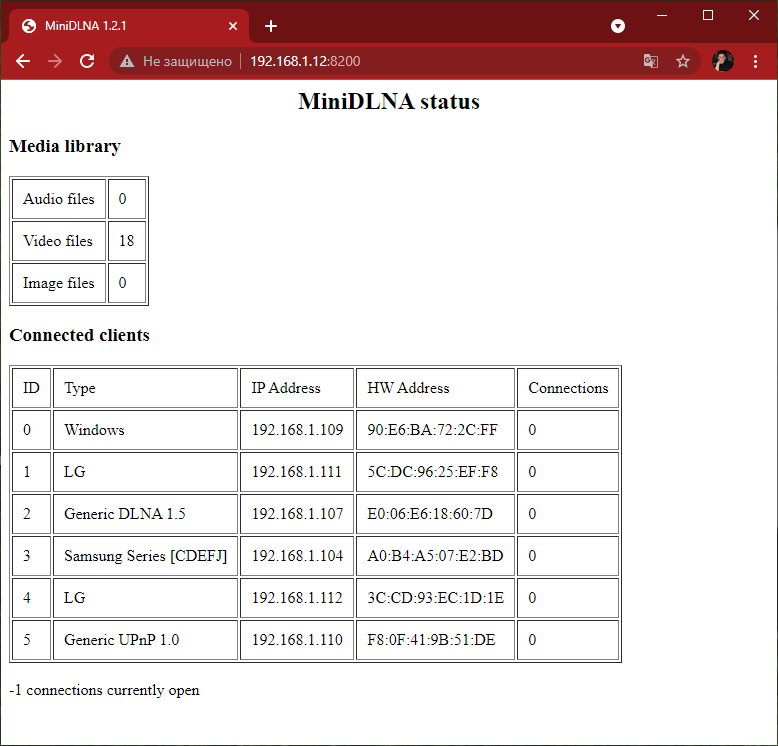Click IP address 192.168.1.110
The height and width of the screenshot is (746, 778).
[297, 640]
